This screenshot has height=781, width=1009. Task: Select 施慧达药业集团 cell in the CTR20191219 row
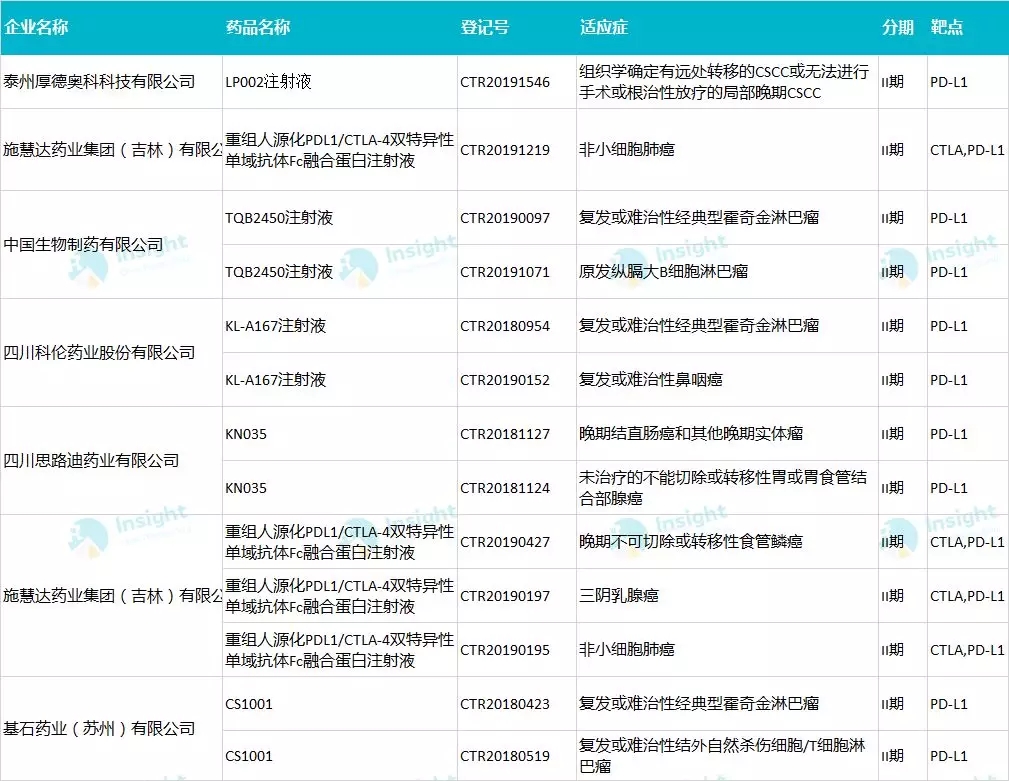pyautogui.click(x=113, y=150)
